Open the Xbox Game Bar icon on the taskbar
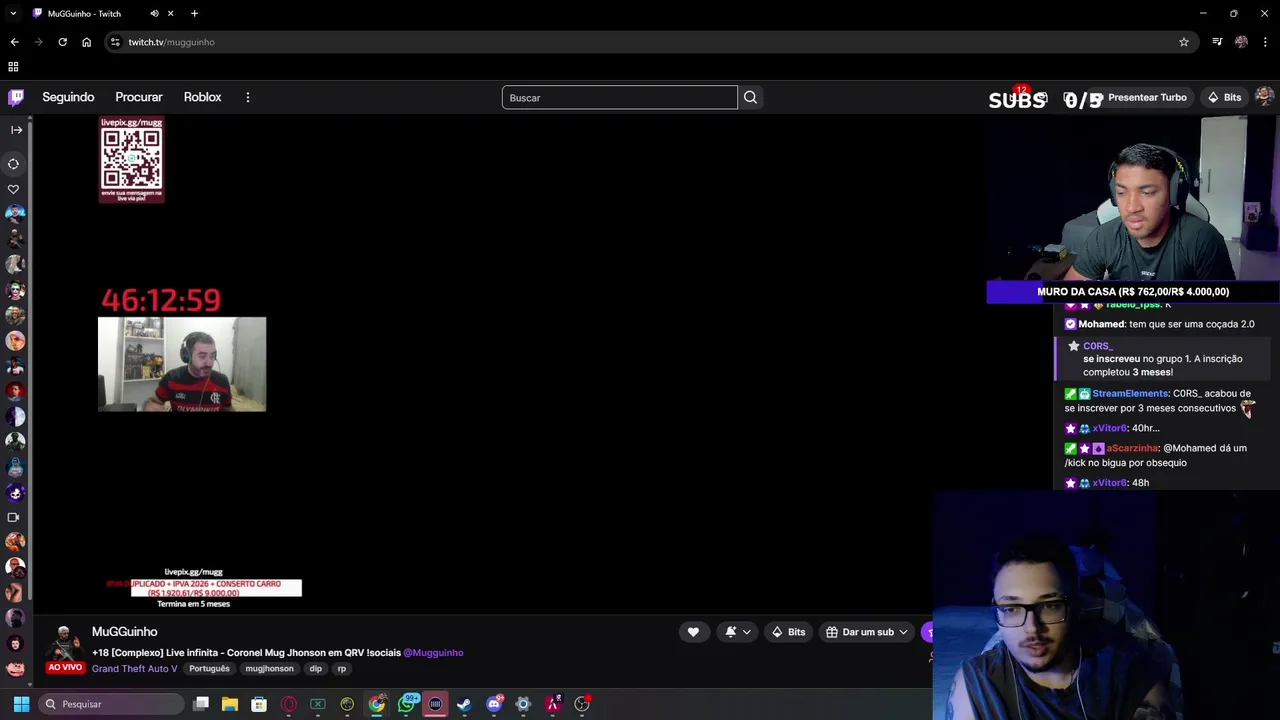The height and width of the screenshot is (720, 1280). pyautogui.click(x=317, y=704)
